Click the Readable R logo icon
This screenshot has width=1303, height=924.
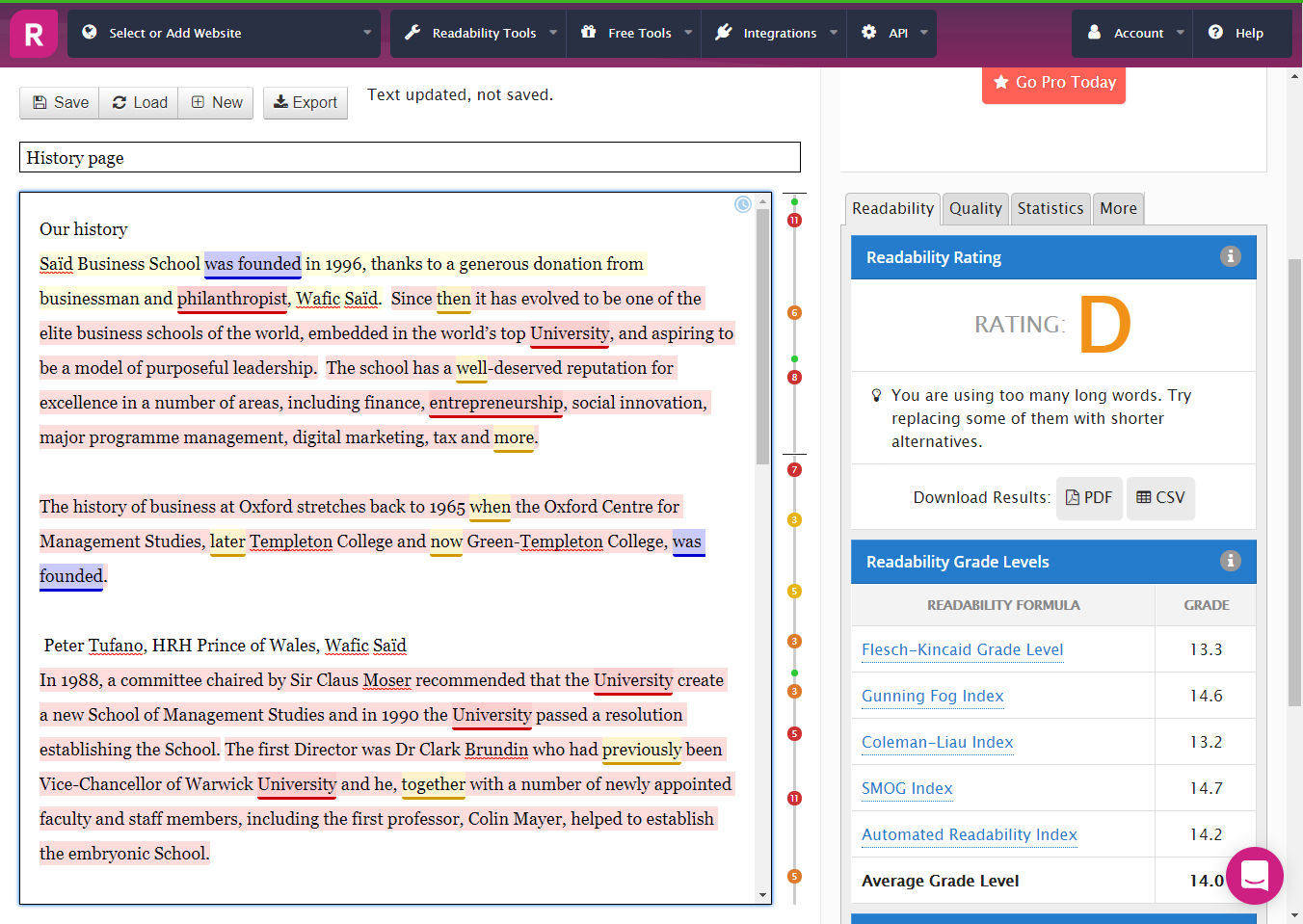[x=34, y=34]
